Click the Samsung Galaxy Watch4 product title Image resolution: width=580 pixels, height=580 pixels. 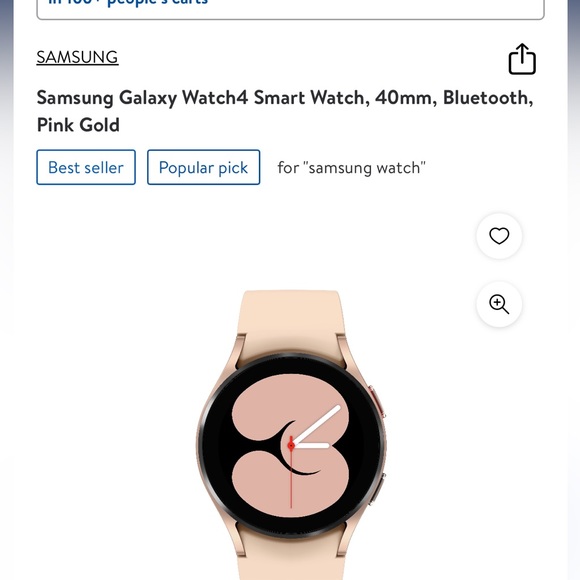point(285,111)
